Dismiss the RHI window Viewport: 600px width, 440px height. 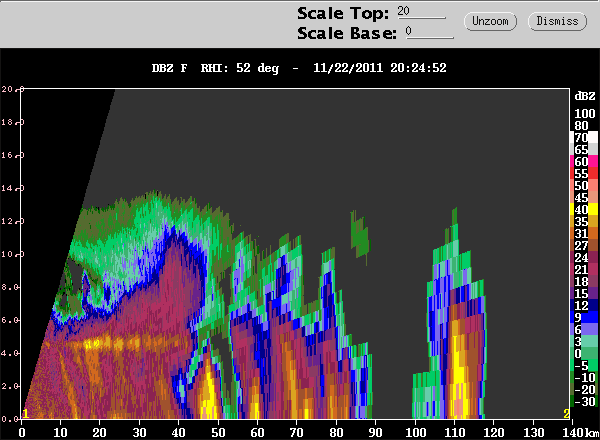[557, 21]
